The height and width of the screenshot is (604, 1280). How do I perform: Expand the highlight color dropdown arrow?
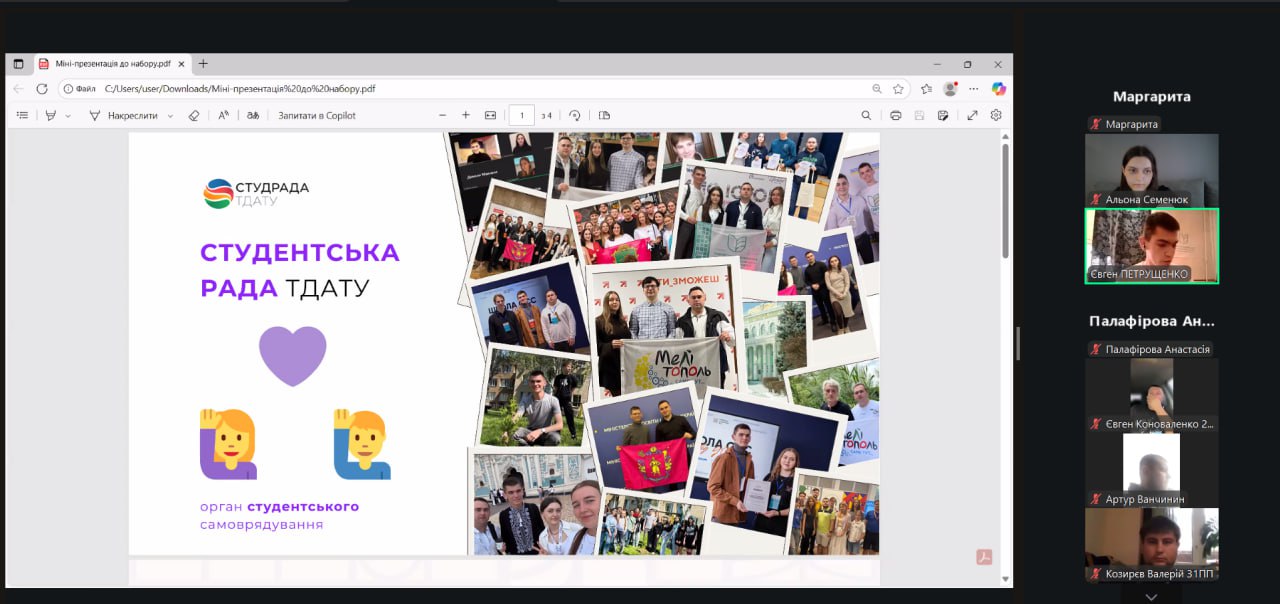68,116
